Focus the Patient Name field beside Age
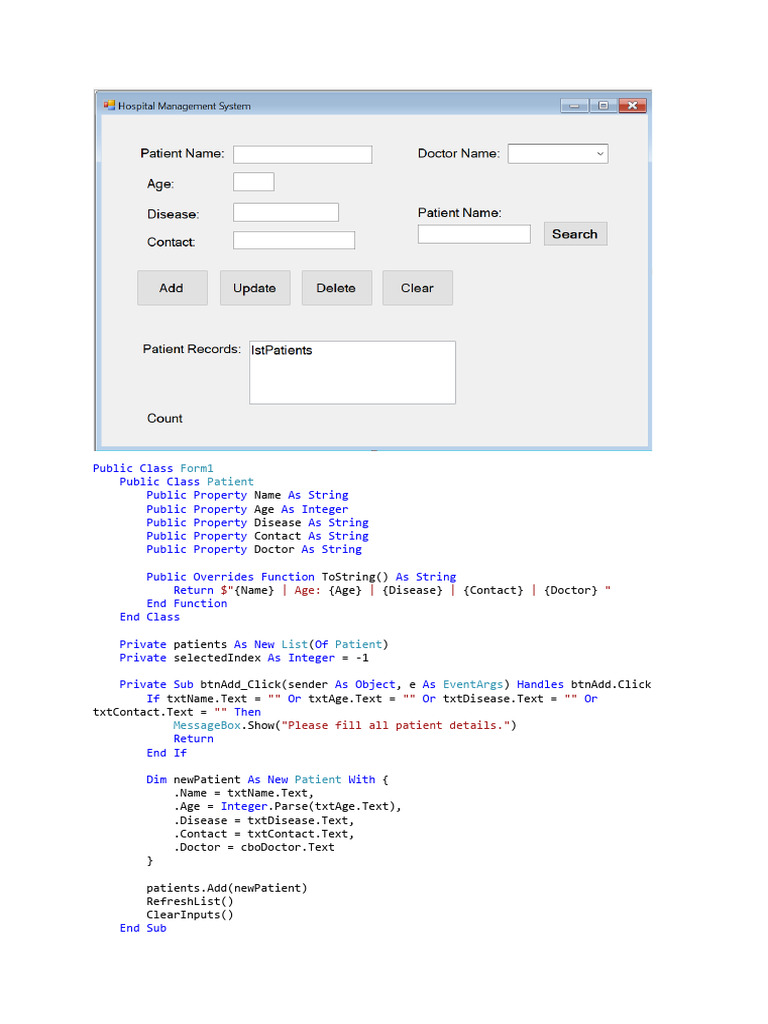This screenshot has height=1024, width=768. pyautogui.click(x=302, y=154)
